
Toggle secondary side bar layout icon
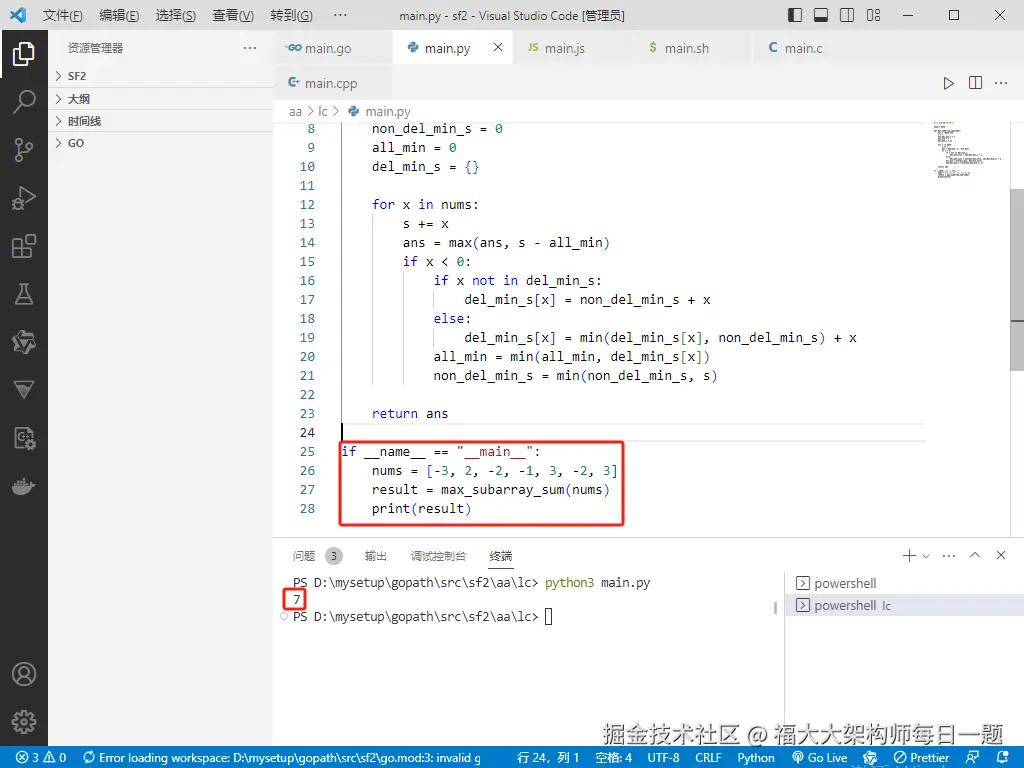click(847, 15)
